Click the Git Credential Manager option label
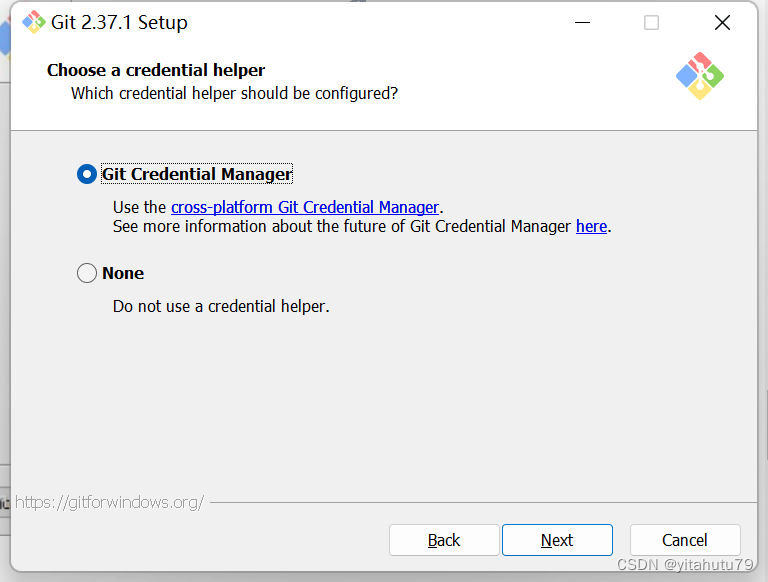This screenshot has height=582, width=768. coord(197,174)
